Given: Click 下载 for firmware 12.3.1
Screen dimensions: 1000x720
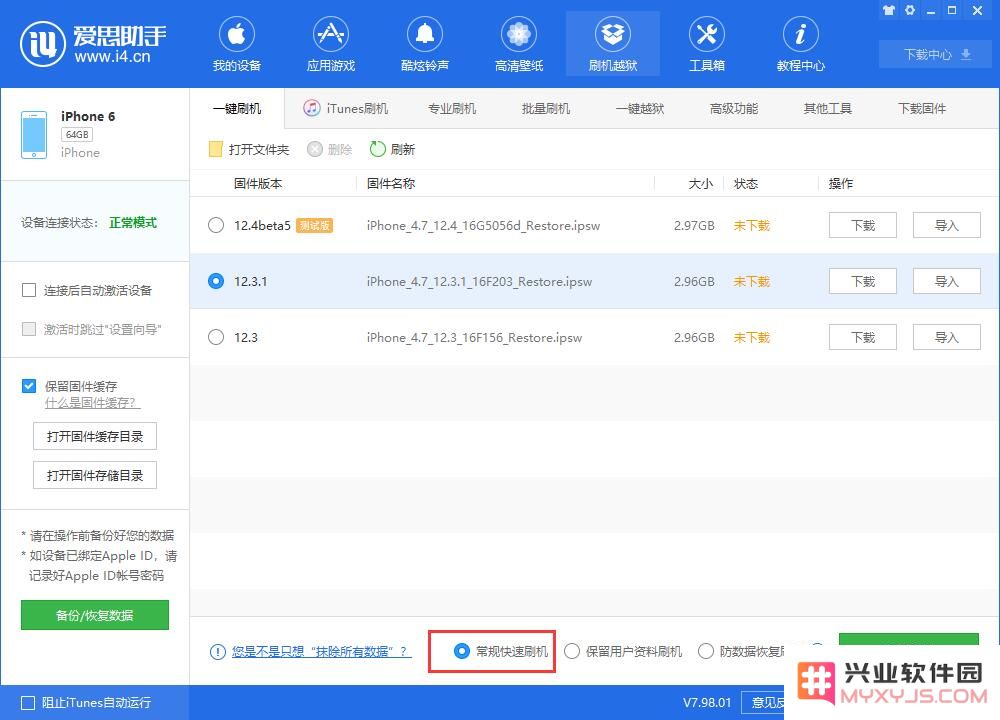Looking at the screenshot, I should [863, 281].
